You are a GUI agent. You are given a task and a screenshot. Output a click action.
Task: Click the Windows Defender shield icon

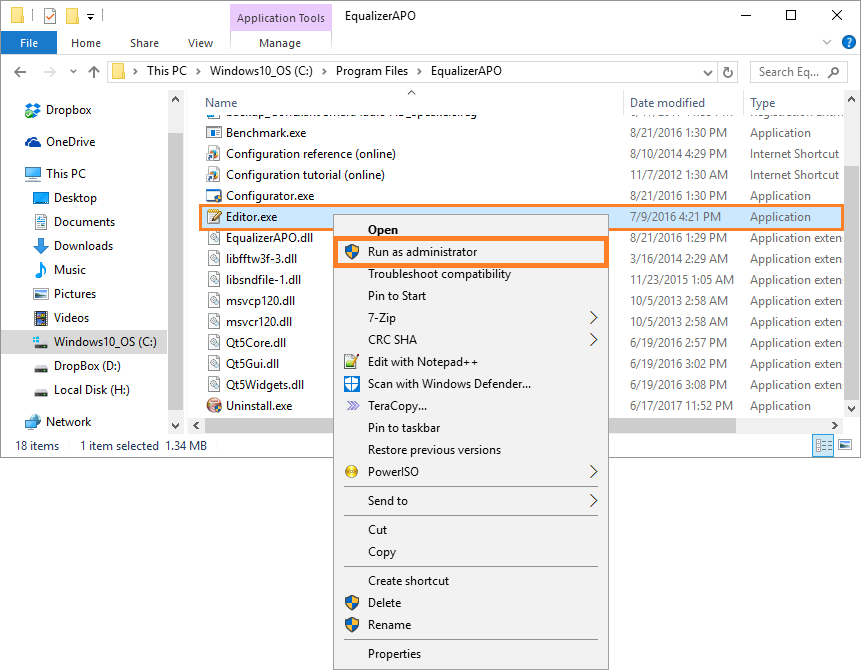[x=351, y=384]
